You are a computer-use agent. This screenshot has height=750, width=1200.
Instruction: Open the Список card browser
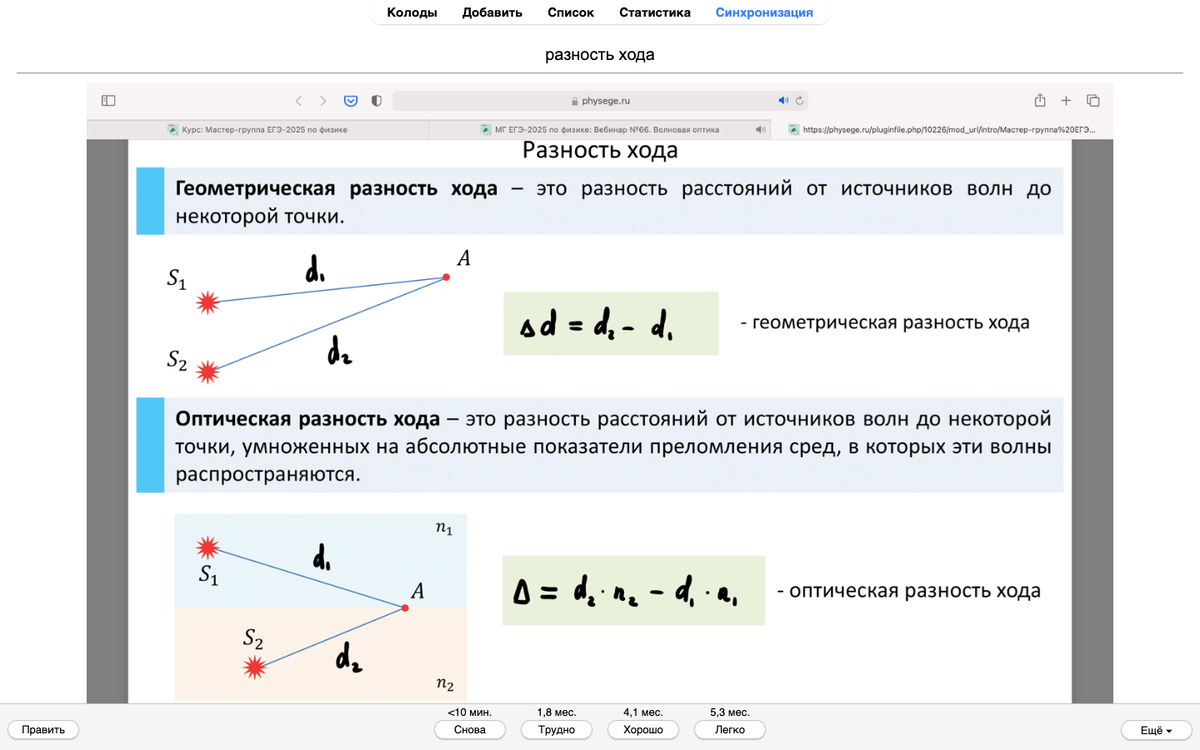pos(571,13)
